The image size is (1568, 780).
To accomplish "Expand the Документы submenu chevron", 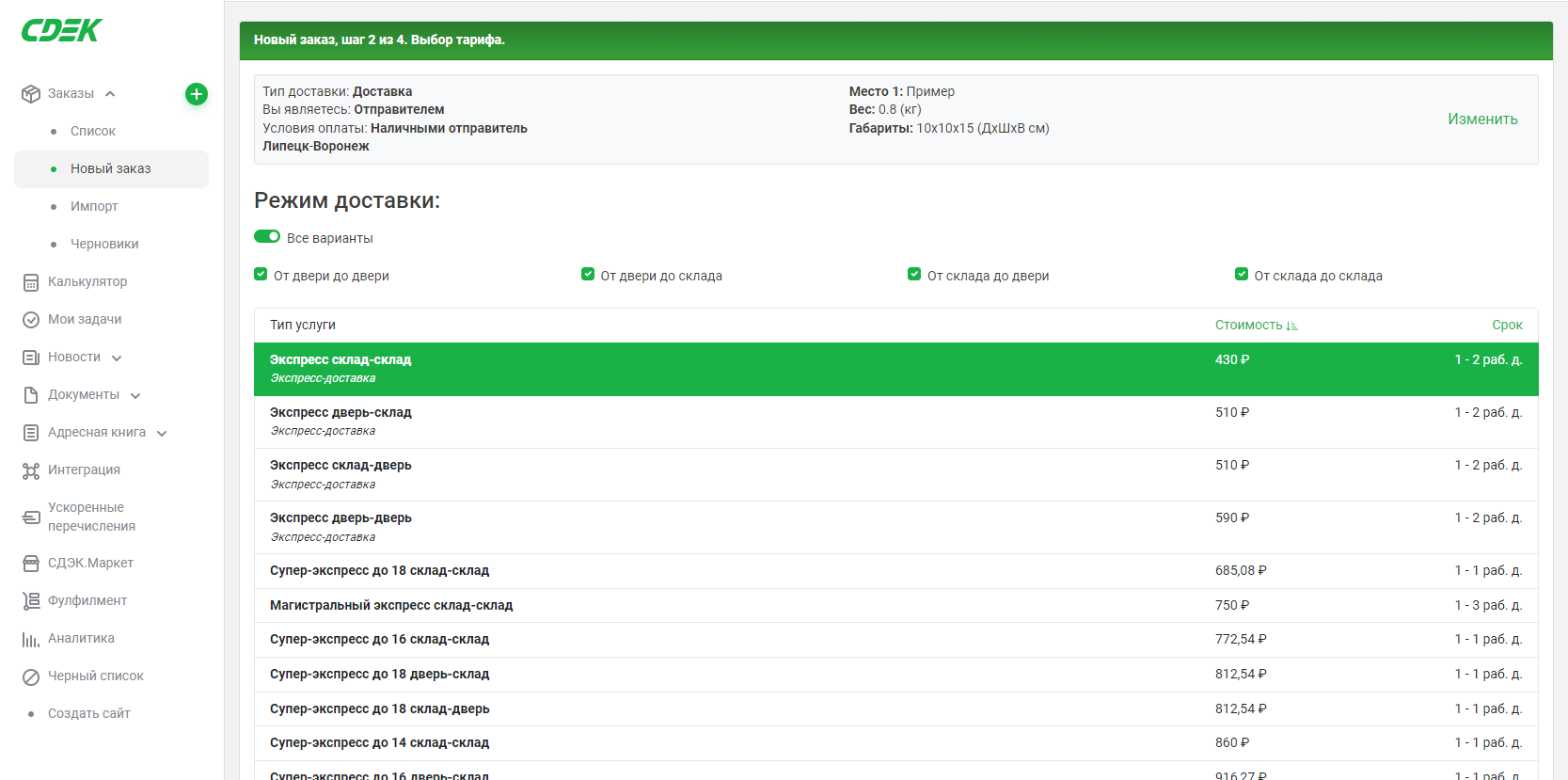I will tap(135, 396).
